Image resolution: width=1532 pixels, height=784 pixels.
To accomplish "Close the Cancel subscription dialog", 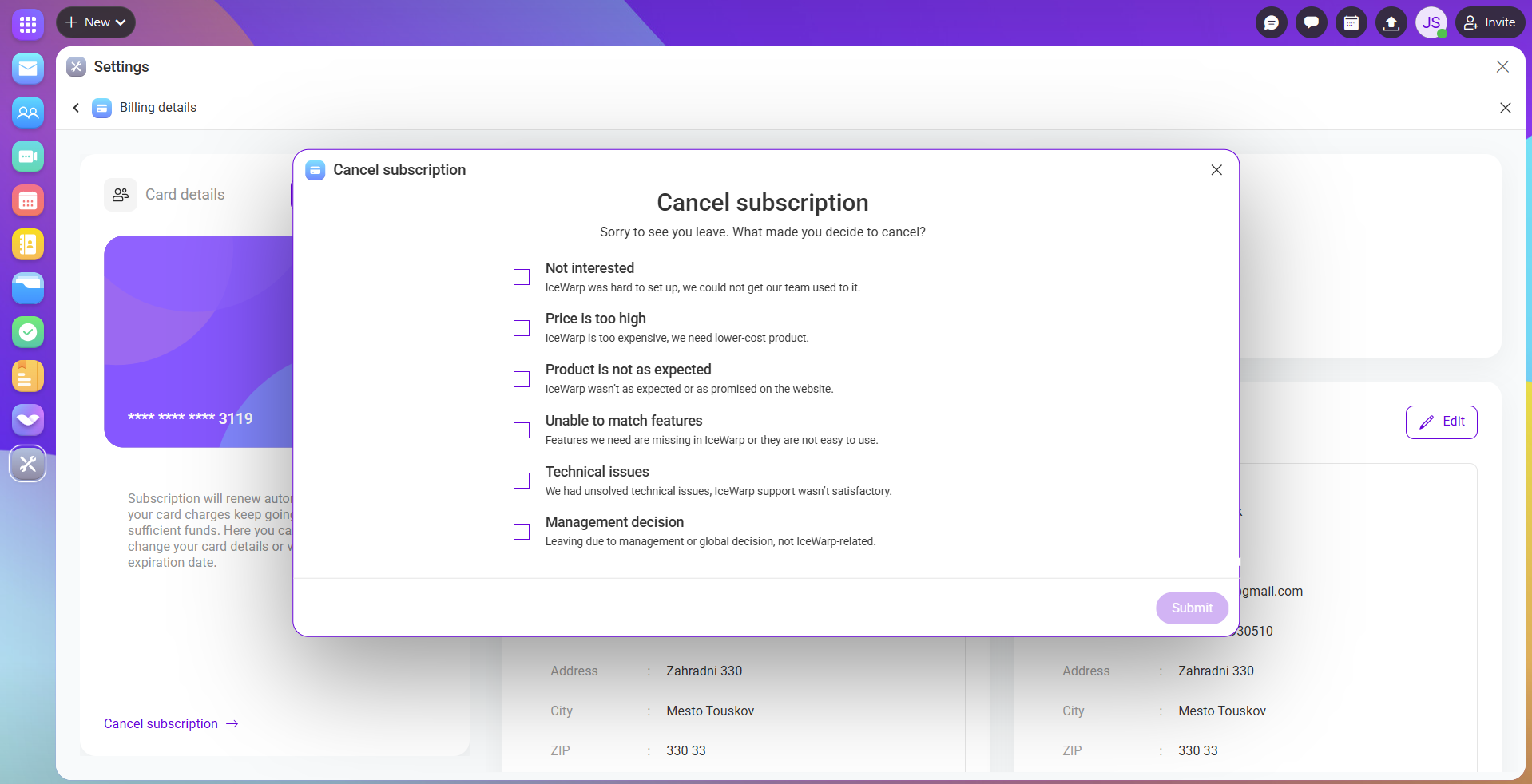I will click(1216, 170).
